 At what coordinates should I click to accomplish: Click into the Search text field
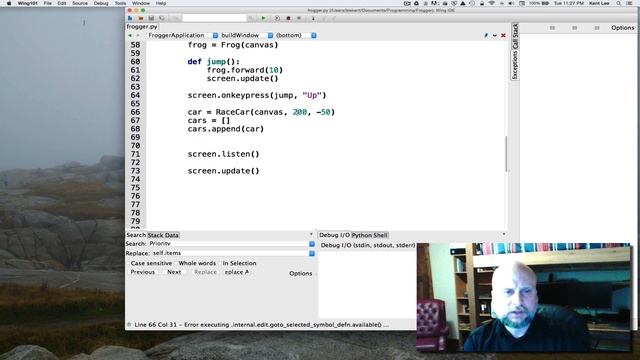(x=228, y=244)
